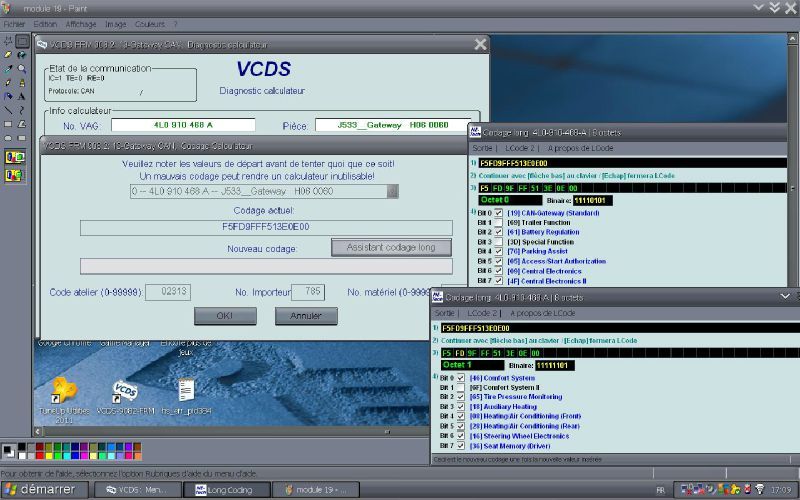
Task: Open the Affichage menu in Paint
Action: pos(81,23)
